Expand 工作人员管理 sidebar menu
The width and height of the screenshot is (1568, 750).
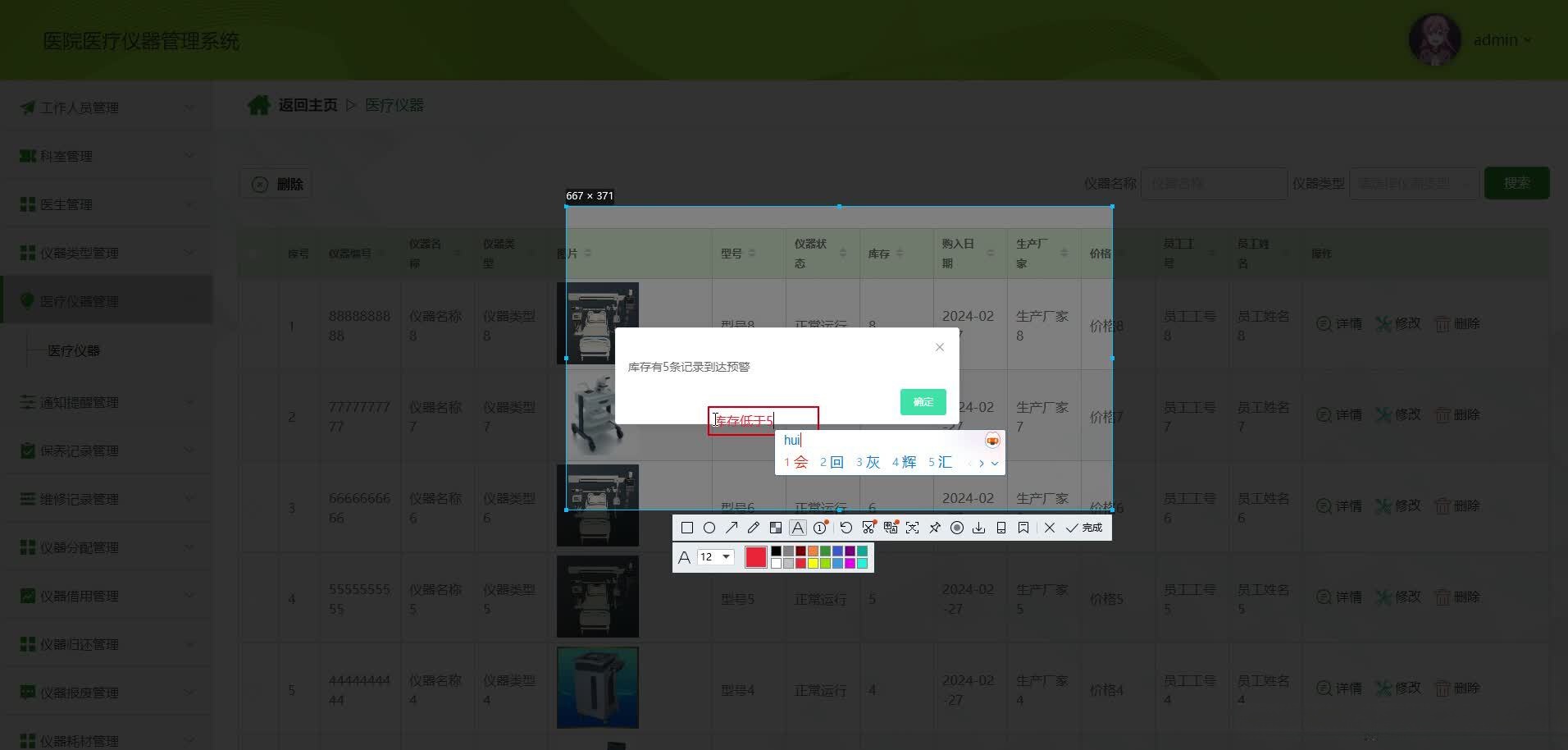point(107,107)
